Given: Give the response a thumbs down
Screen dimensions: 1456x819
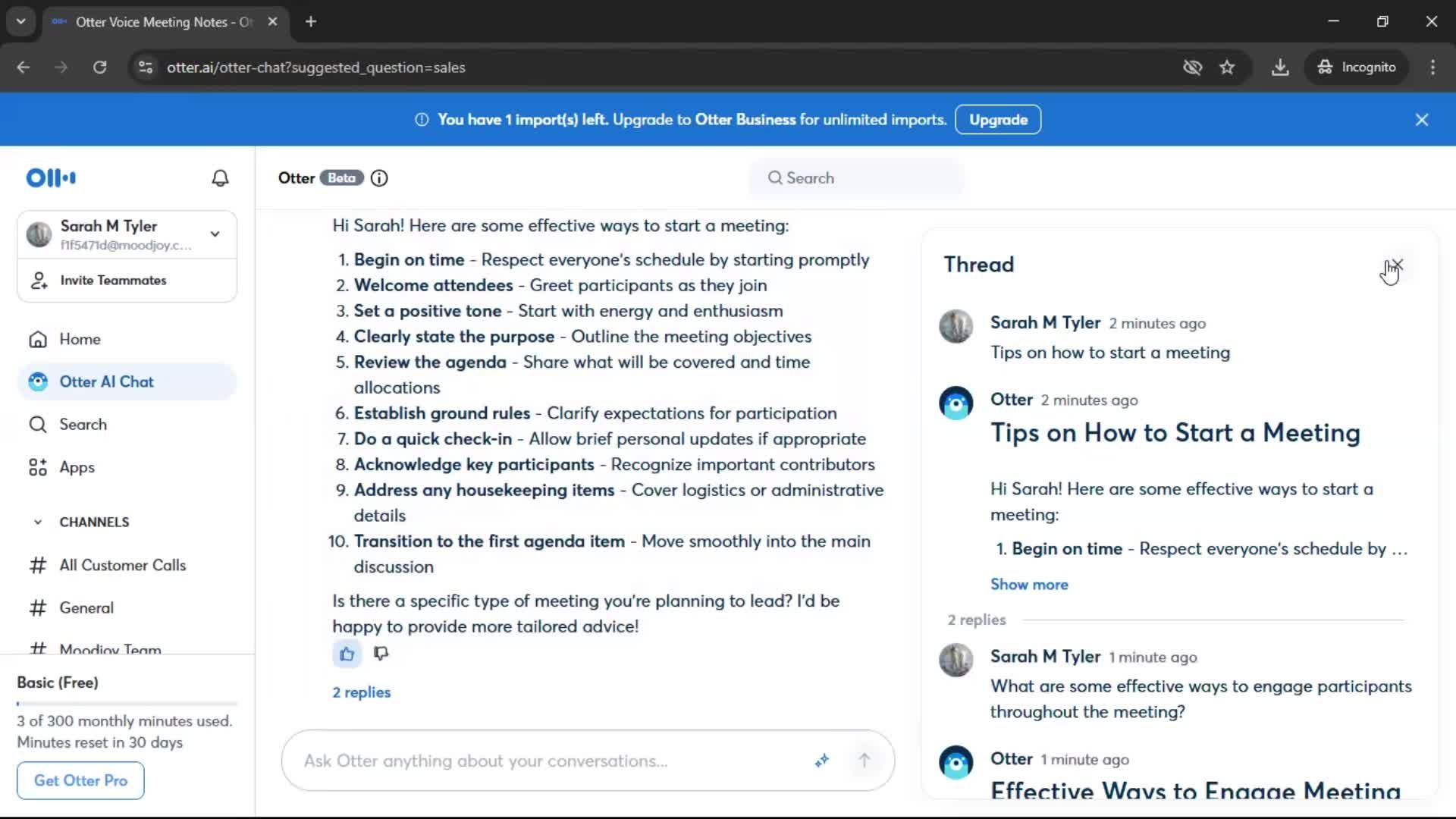Looking at the screenshot, I should tap(381, 654).
